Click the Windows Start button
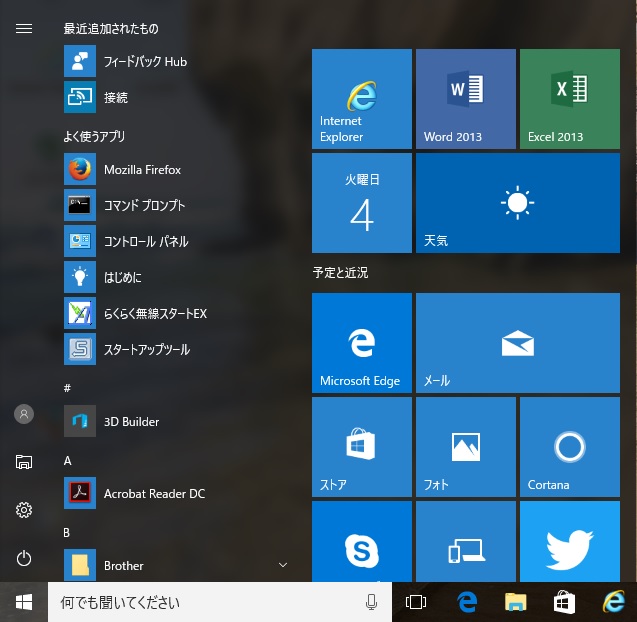The height and width of the screenshot is (622, 637). coord(24,602)
